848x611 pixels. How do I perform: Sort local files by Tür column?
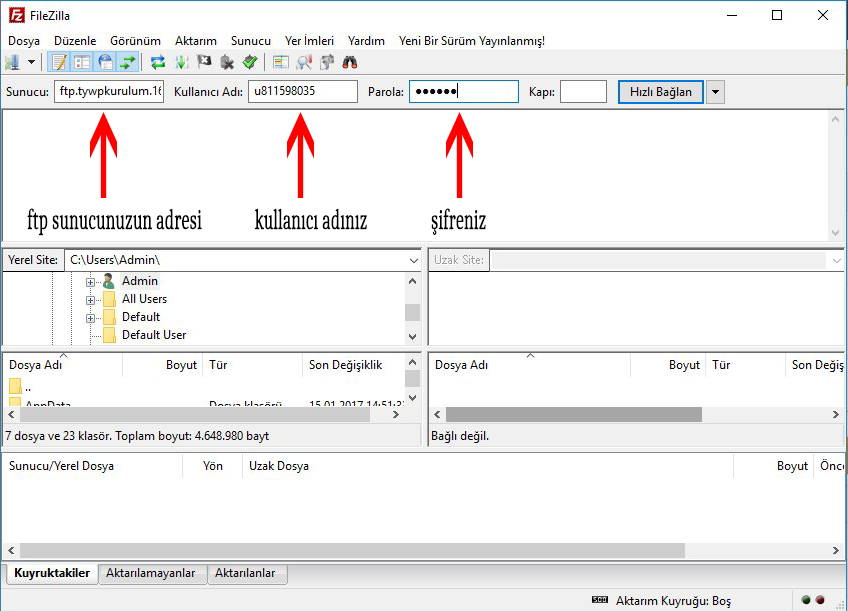tap(253, 365)
